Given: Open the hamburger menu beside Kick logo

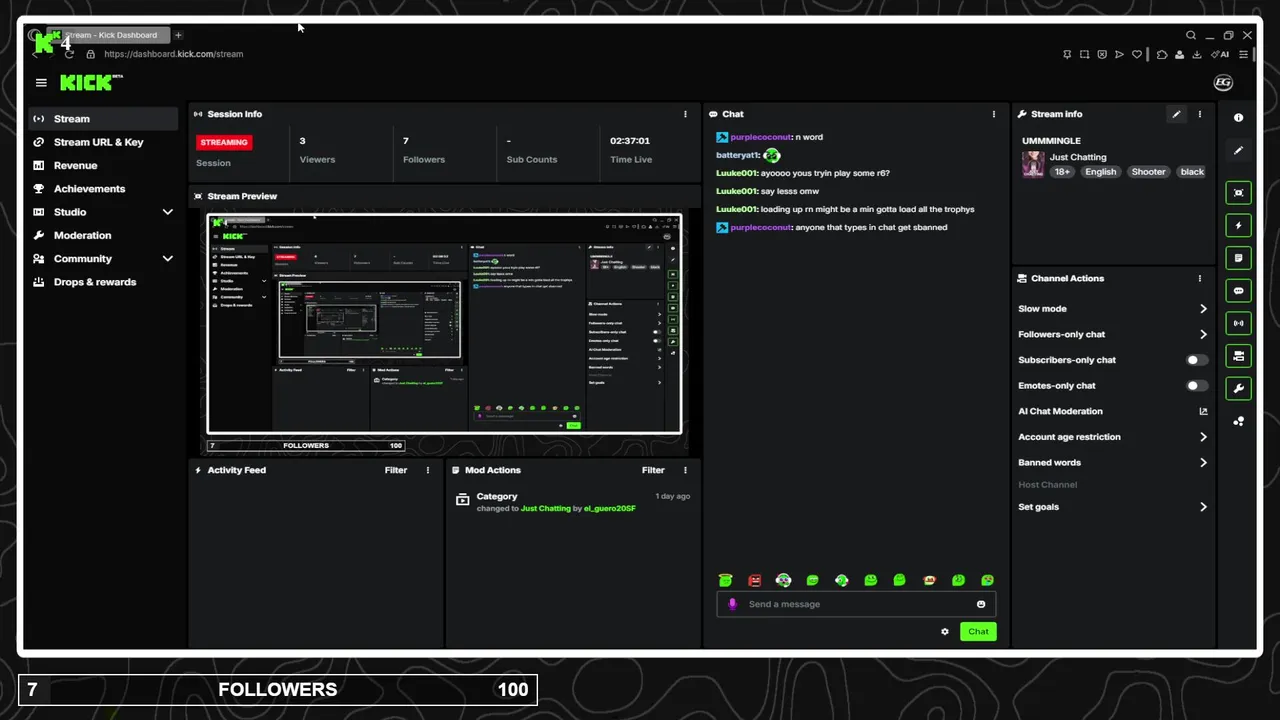Looking at the screenshot, I should [x=41, y=83].
